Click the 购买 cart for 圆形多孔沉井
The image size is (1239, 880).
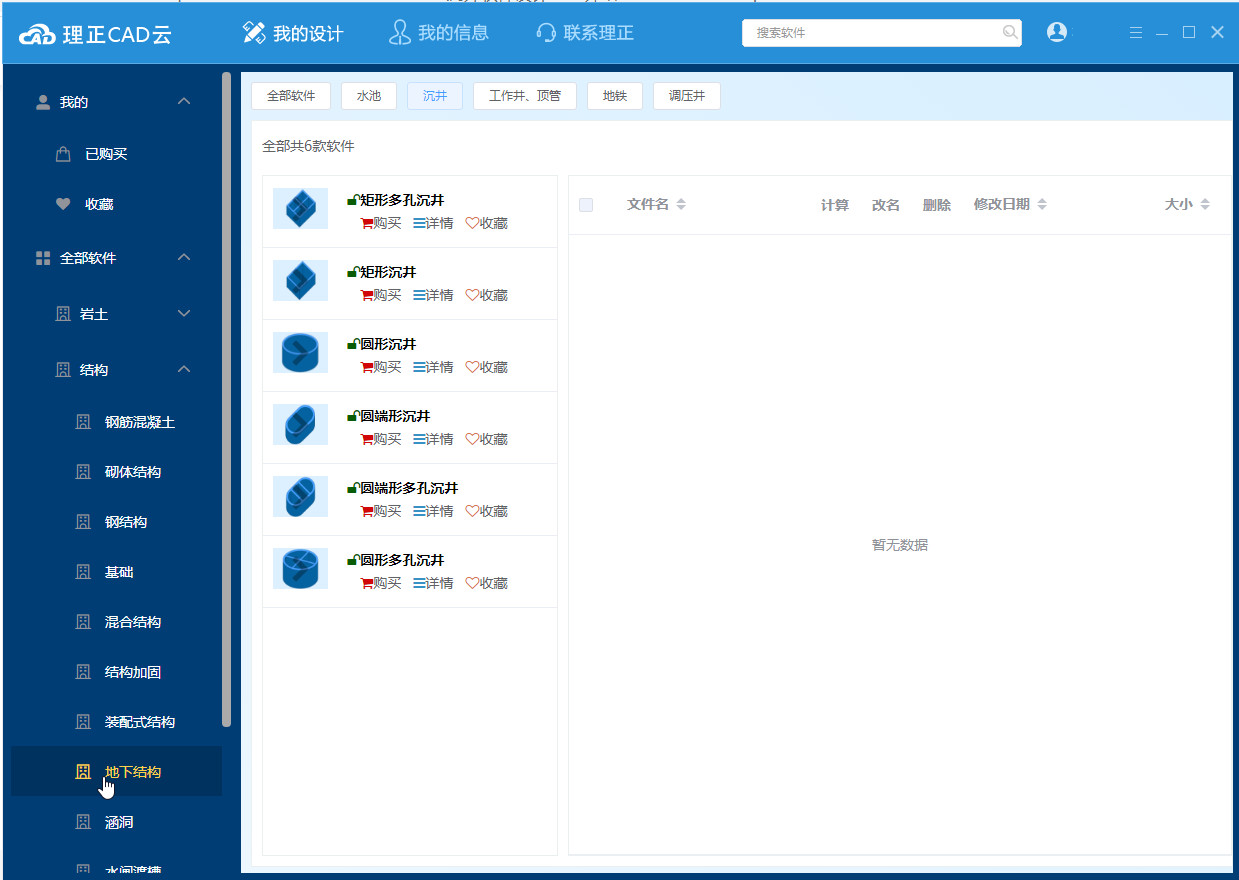[x=380, y=583]
